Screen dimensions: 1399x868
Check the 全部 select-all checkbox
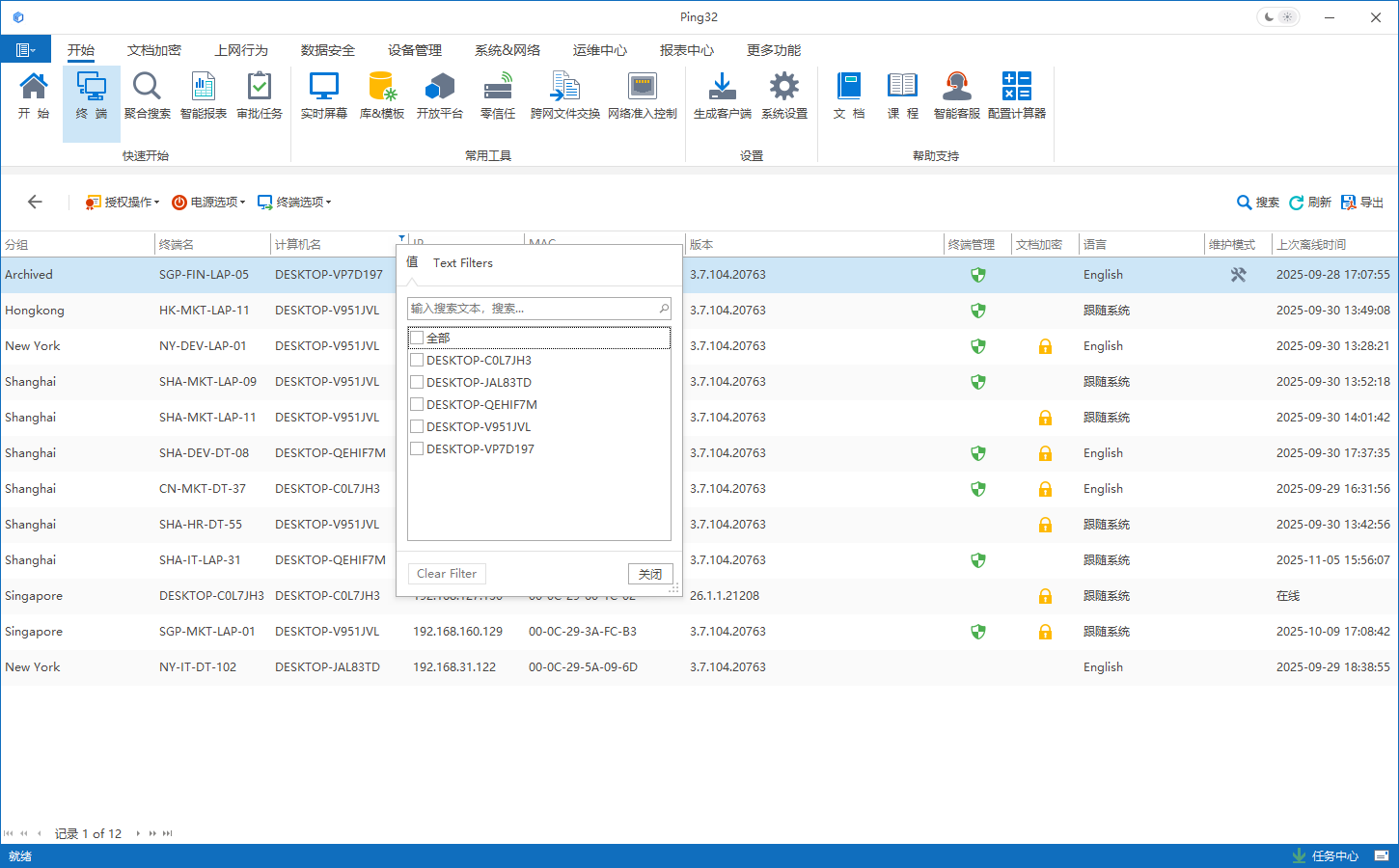pyautogui.click(x=417, y=338)
